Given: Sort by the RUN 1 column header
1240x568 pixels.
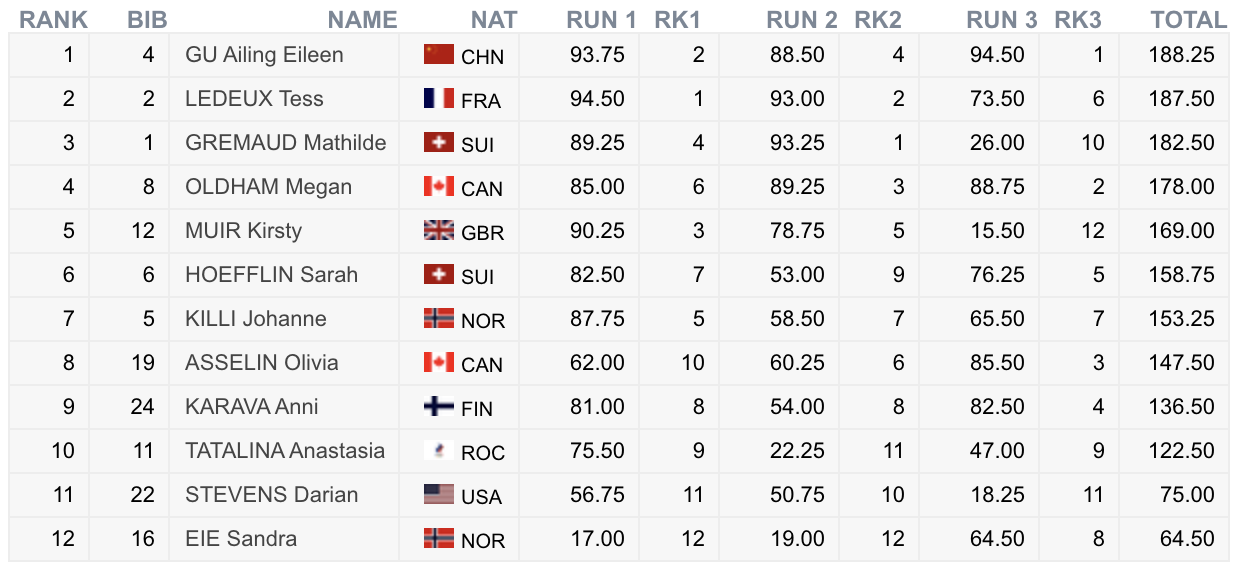Looking at the screenshot, I should [601, 20].
